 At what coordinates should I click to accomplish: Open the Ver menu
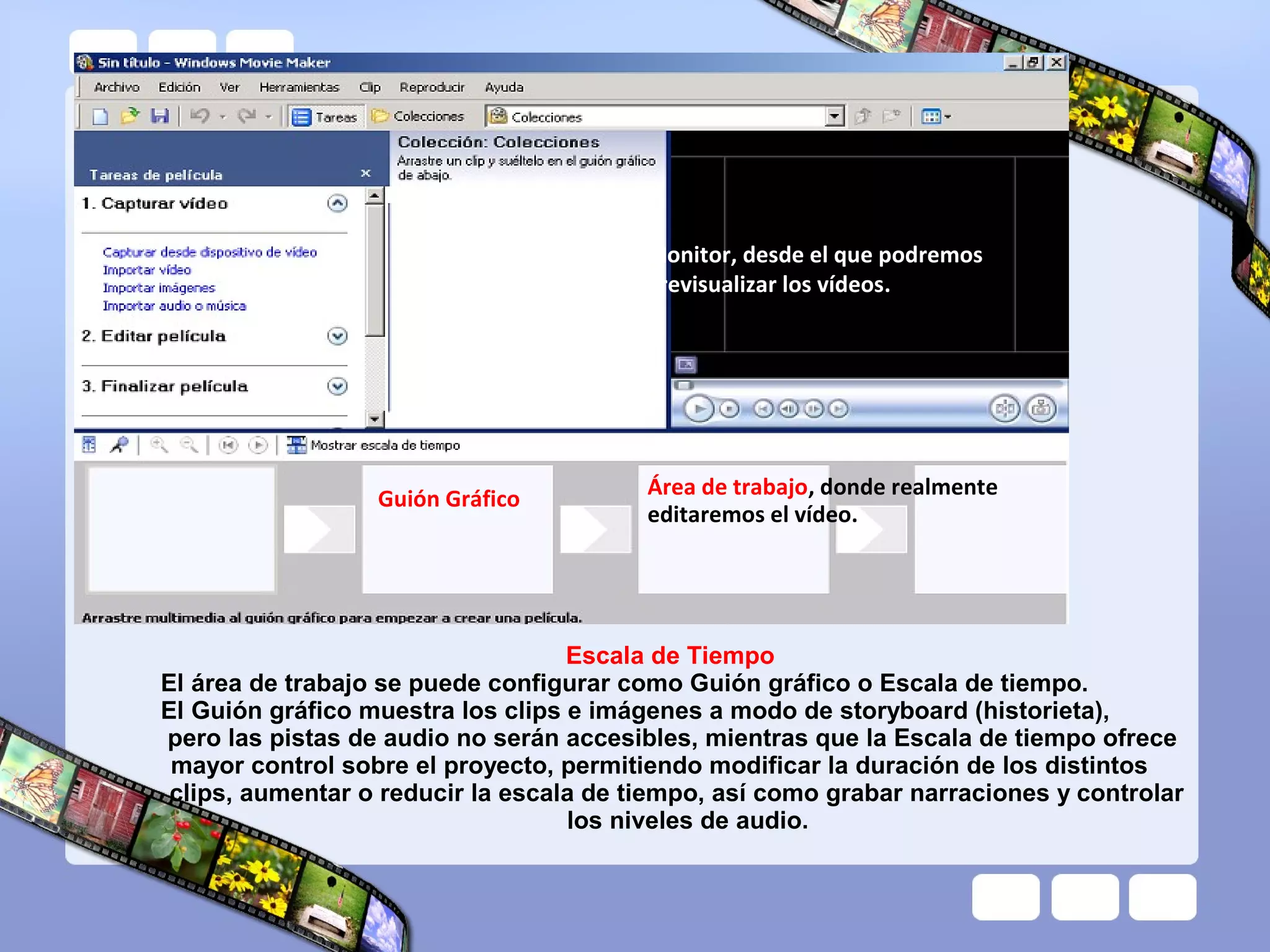coord(229,87)
